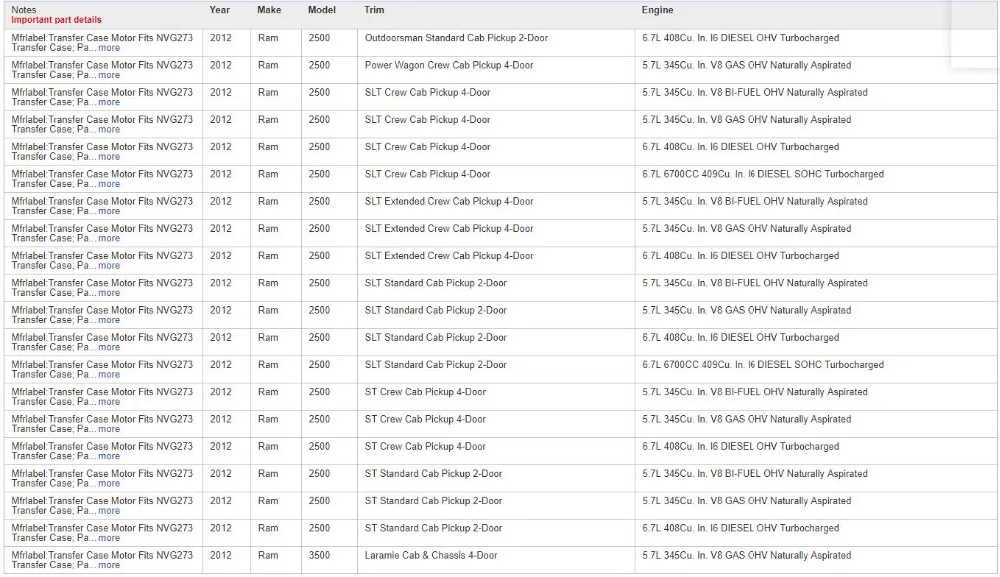This screenshot has height=577, width=1000.
Task: Click notes text in Laramie Cab & Chassis row
Action: [x=102, y=560]
